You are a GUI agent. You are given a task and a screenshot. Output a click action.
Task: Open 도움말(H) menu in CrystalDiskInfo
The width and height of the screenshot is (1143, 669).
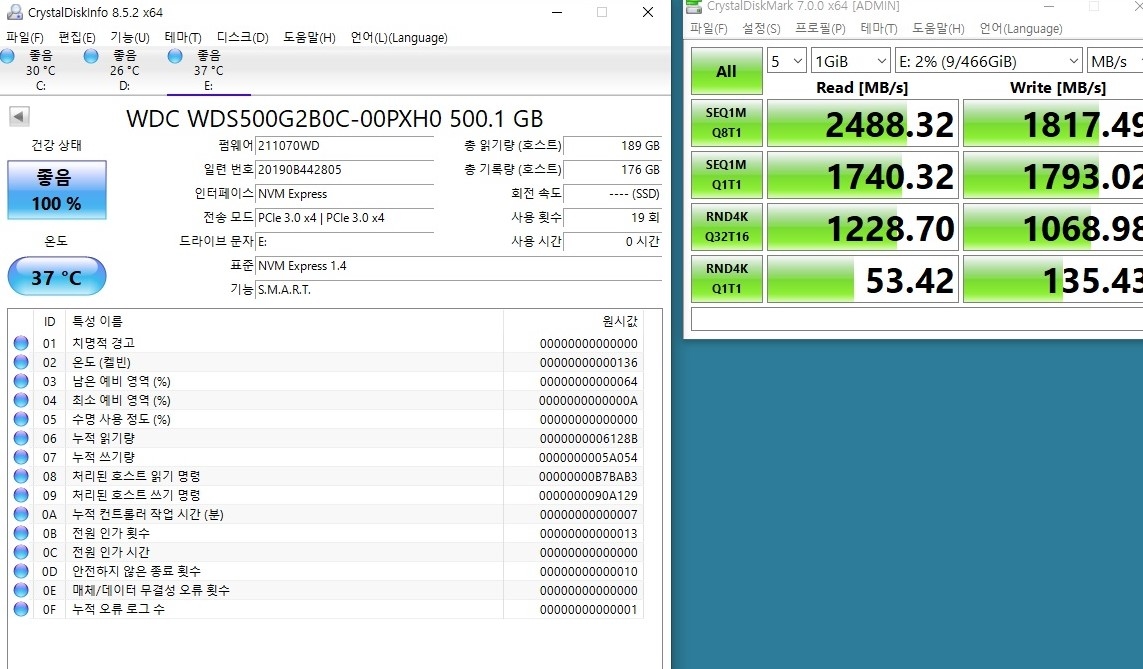309,37
